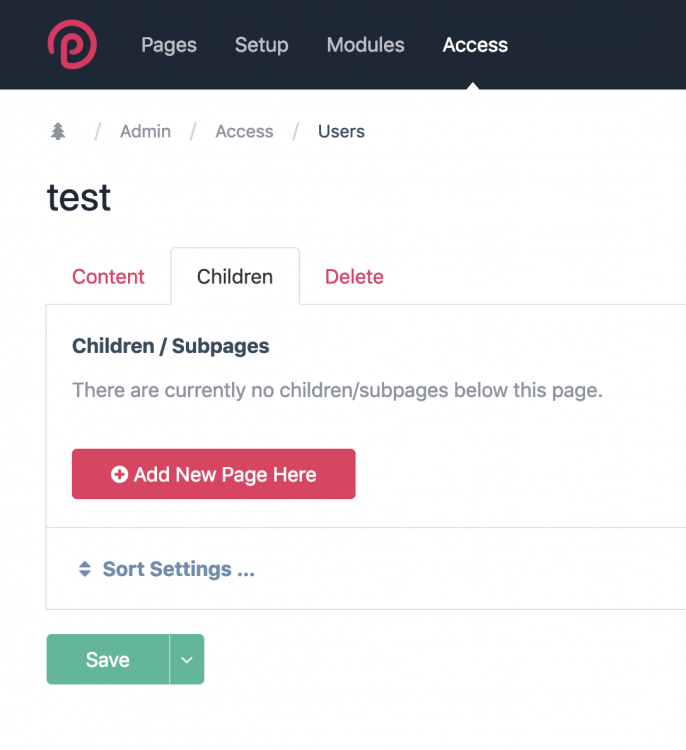This screenshot has width=686, height=750.
Task: Go to the Access breadcrumb link
Action: pos(244,131)
